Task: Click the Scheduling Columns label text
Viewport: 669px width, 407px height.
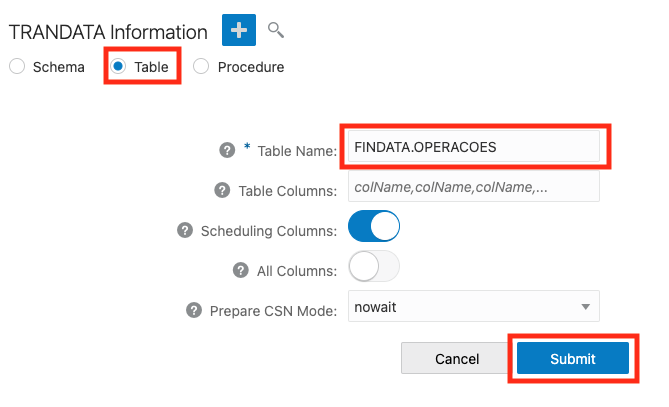Action: [269, 231]
